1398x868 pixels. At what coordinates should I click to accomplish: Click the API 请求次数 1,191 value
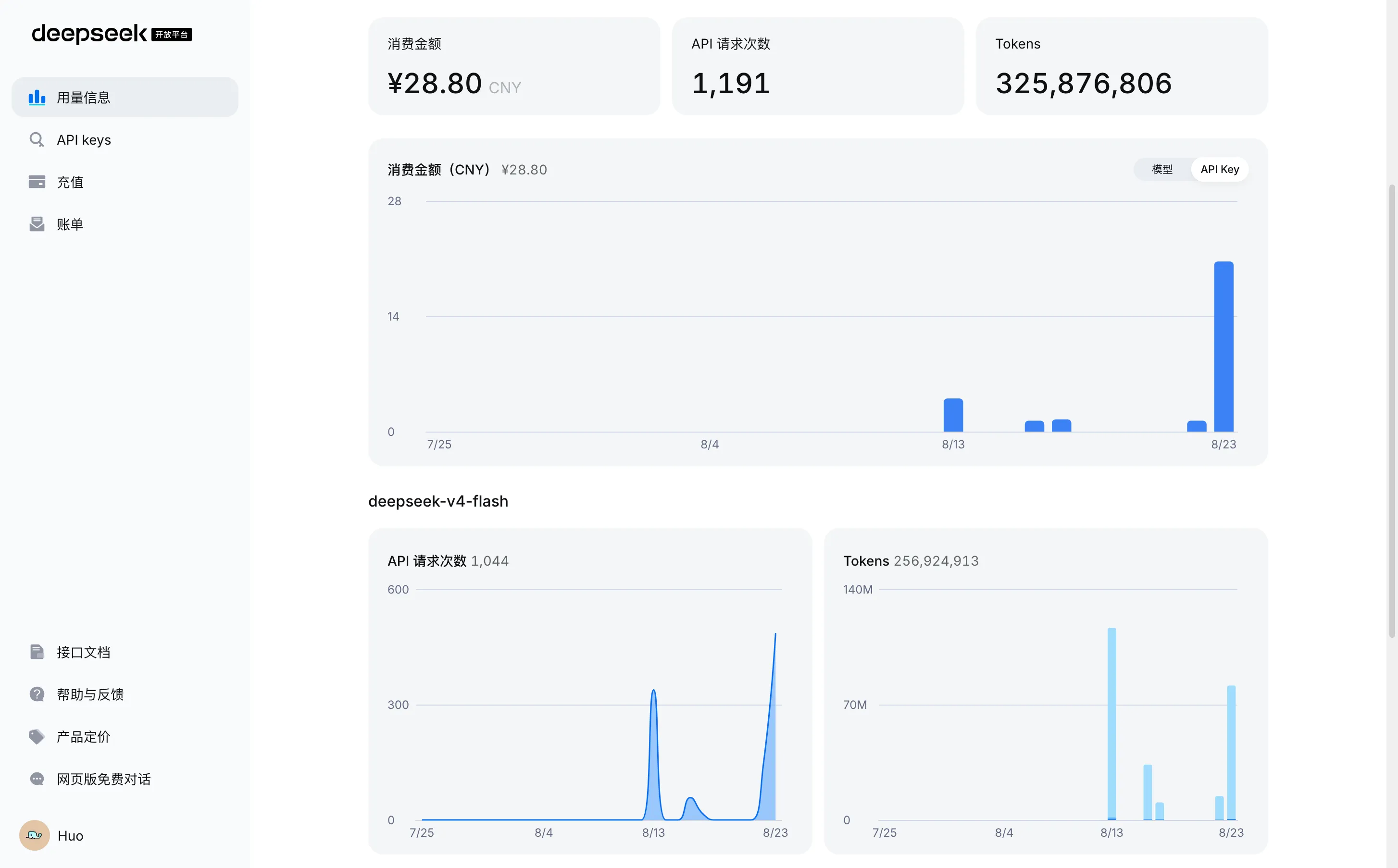pos(730,84)
